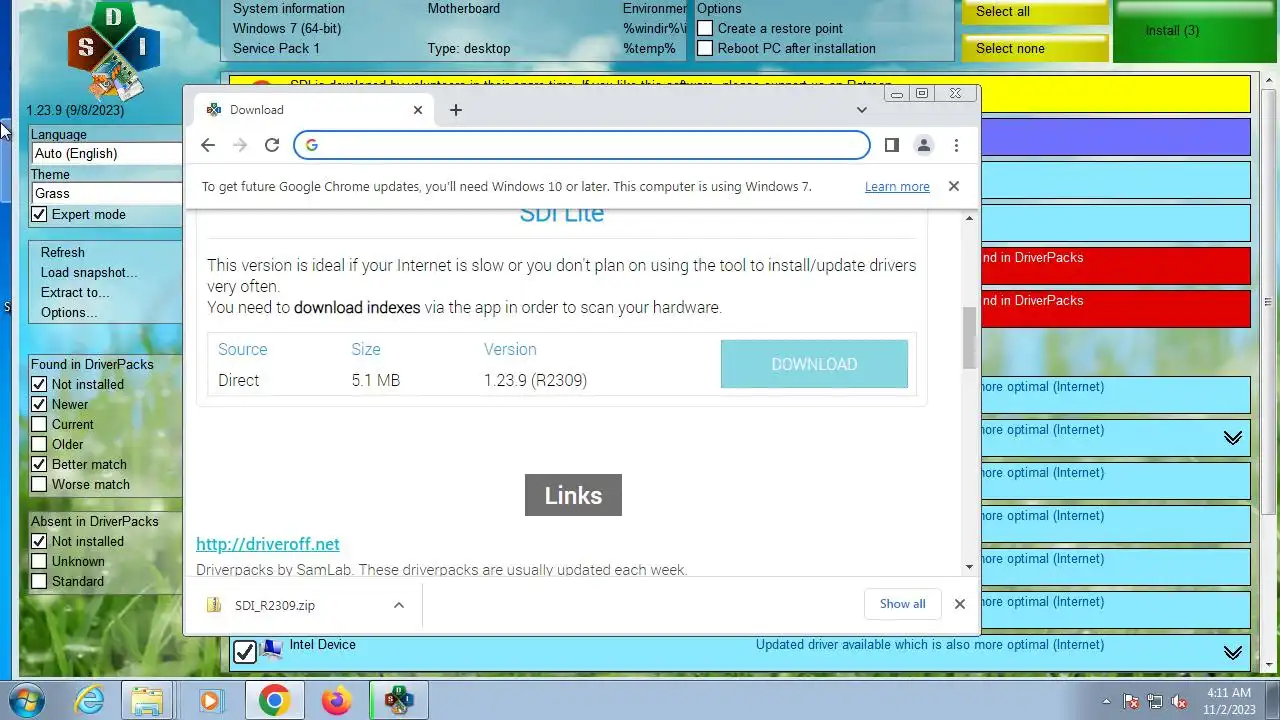Click the SDI Lite DOWNLOAD button
The height and width of the screenshot is (720, 1280).
[814, 364]
